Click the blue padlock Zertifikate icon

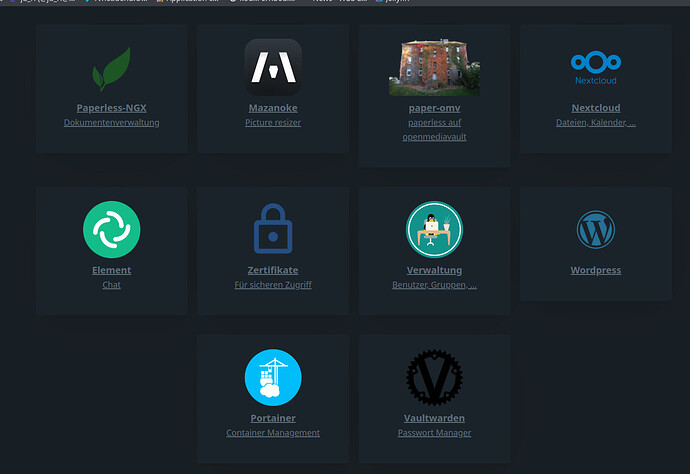pyautogui.click(x=273, y=229)
